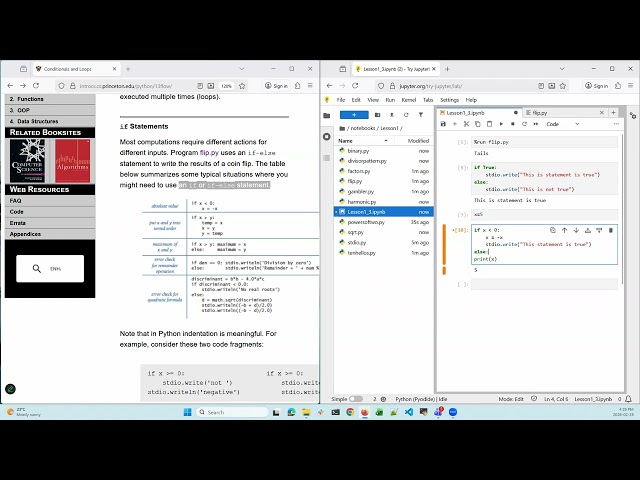Restart the kernel from notebook toolbar
Viewport: 640px width, 480px height.
[524, 124]
